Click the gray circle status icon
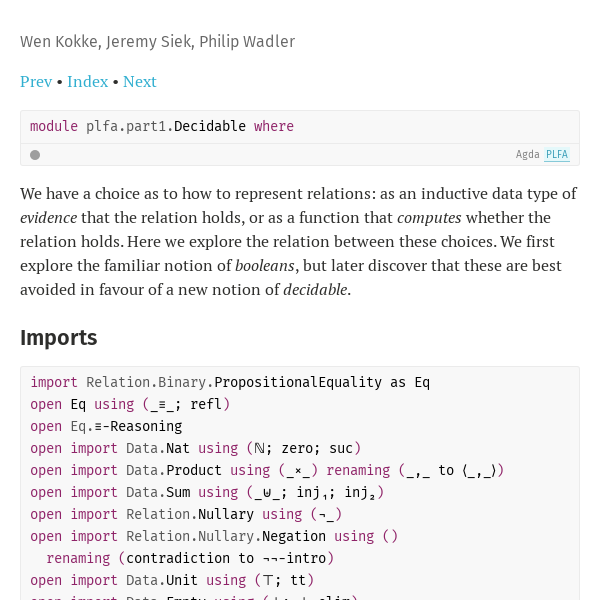This screenshot has width=600, height=600. pyautogui.click(x=35, y=155)
